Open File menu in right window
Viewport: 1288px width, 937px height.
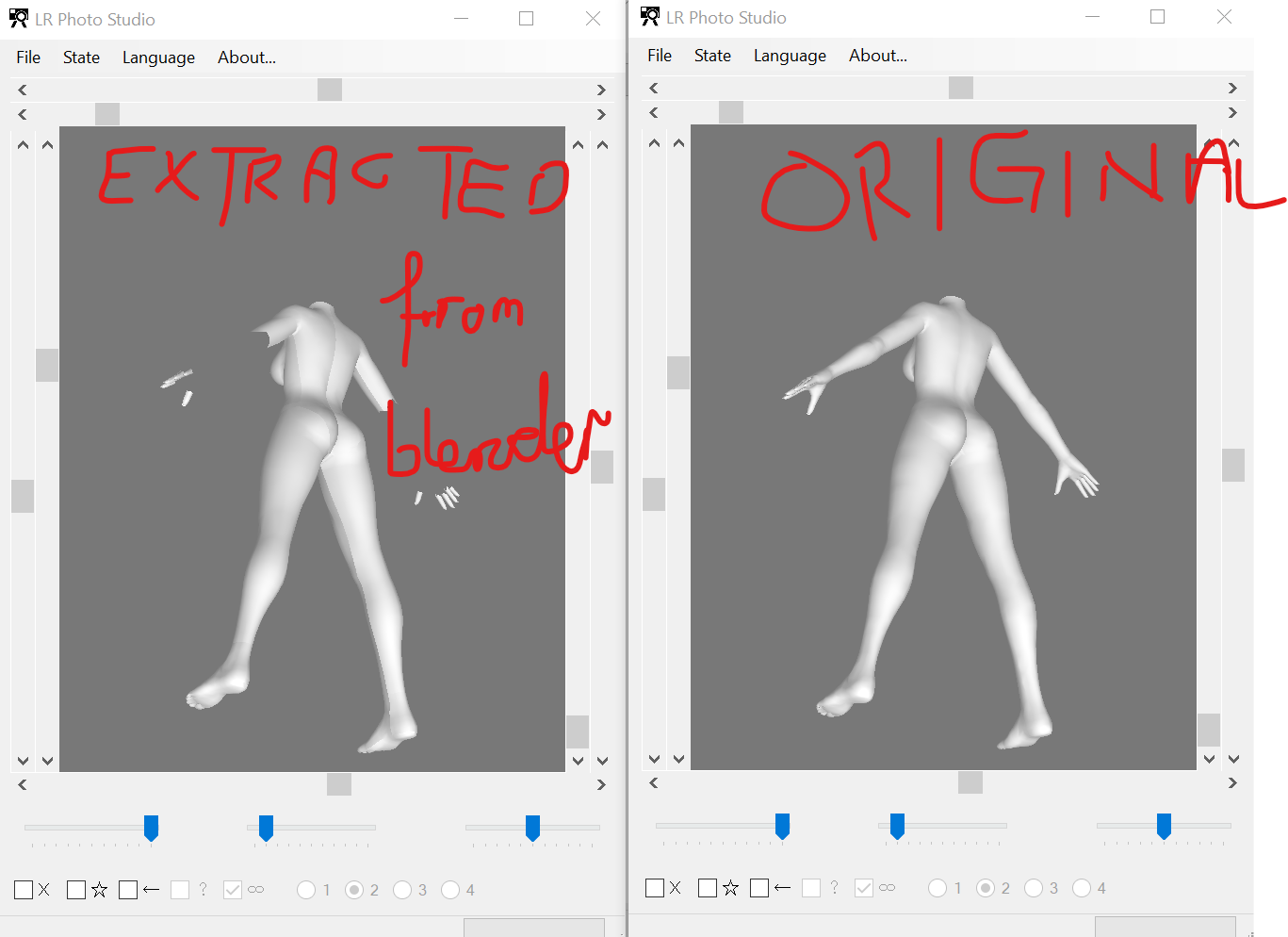[x=660, y=56]
